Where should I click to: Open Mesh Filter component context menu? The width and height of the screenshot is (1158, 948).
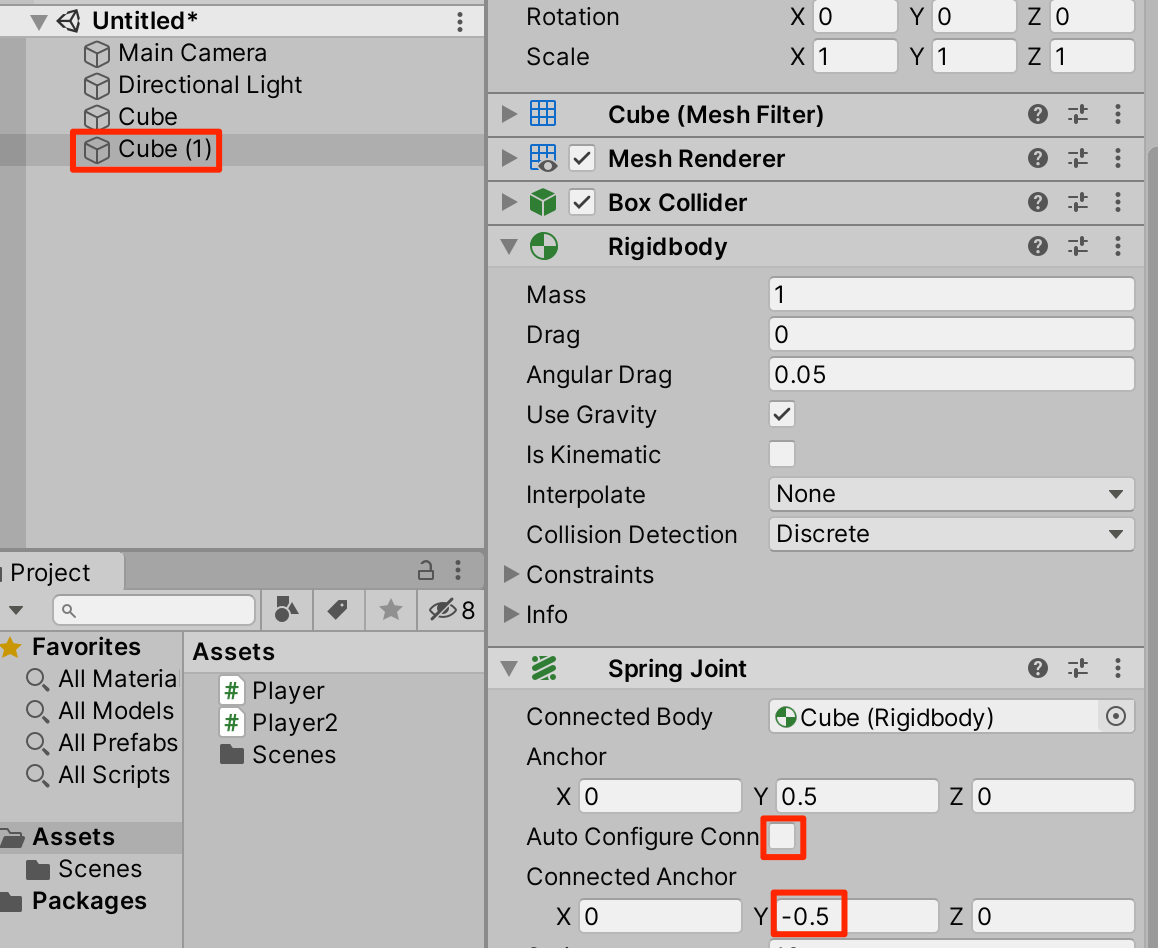(x=1118, y=114)
